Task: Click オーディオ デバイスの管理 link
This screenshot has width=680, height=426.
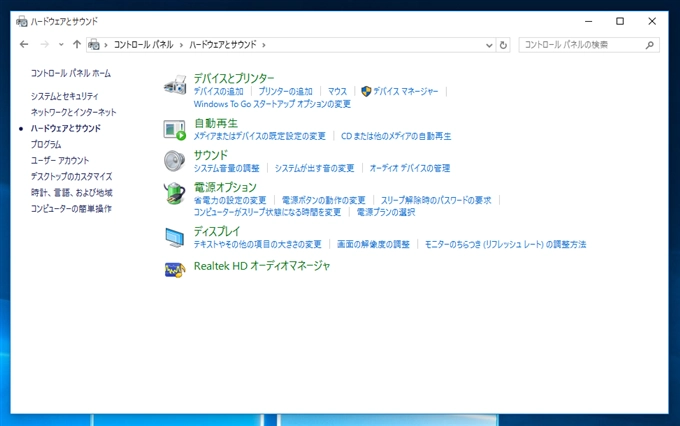Action: coord(410,168)
